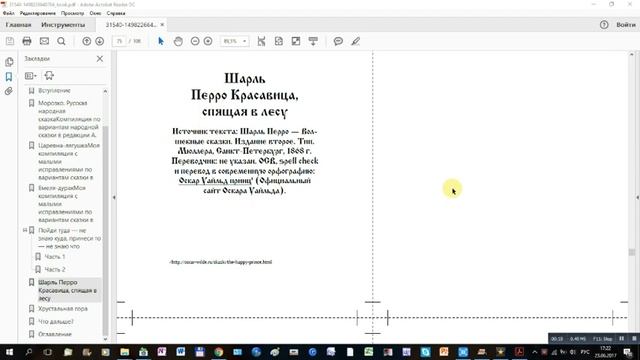Open the Find text magnifier tool
Image resolution: width=640 pixels, height=360 pixels.
tap(61, 41)
